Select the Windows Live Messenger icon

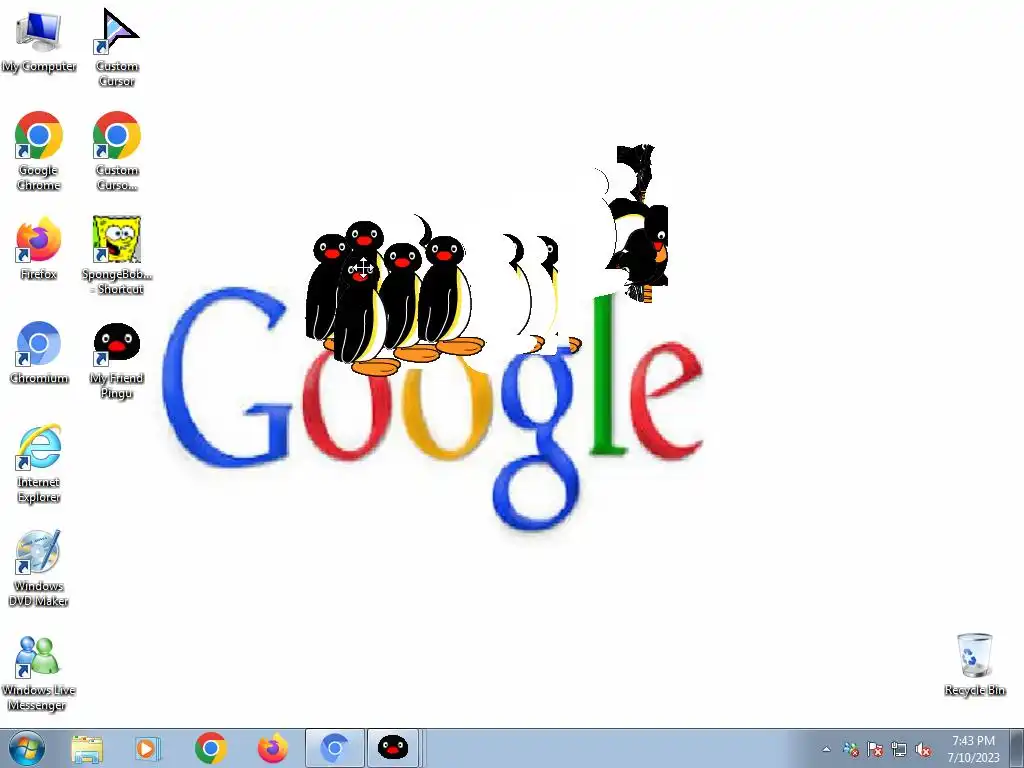tap(39, 671)
